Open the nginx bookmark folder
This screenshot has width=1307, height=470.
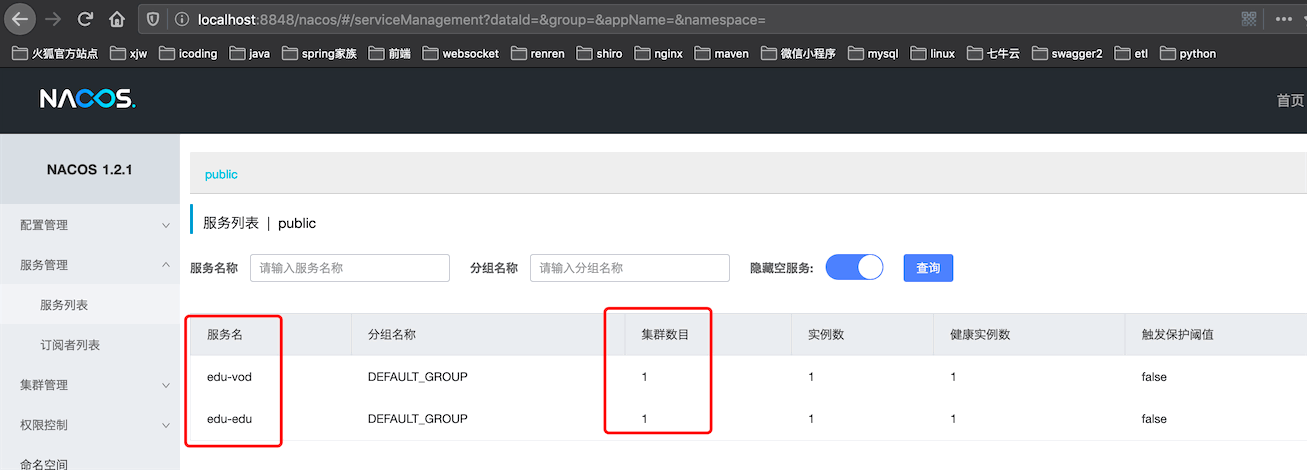(x=659, y=54)
